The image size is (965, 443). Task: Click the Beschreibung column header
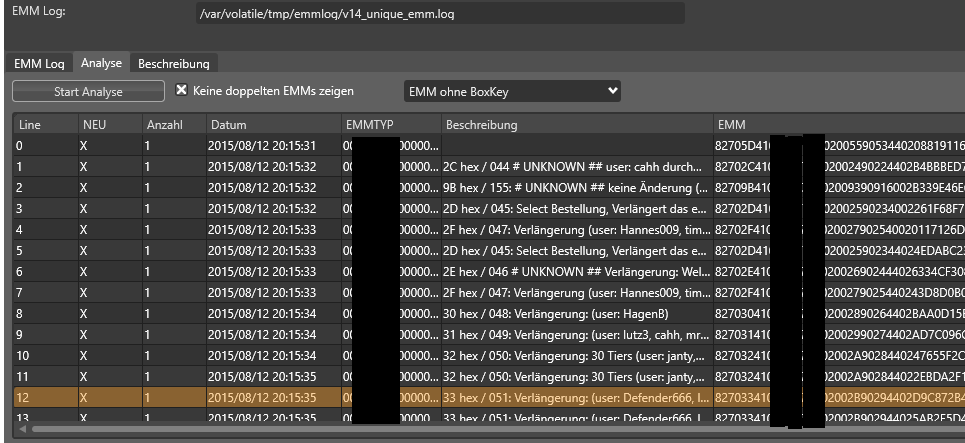click(x=574, y=125)
